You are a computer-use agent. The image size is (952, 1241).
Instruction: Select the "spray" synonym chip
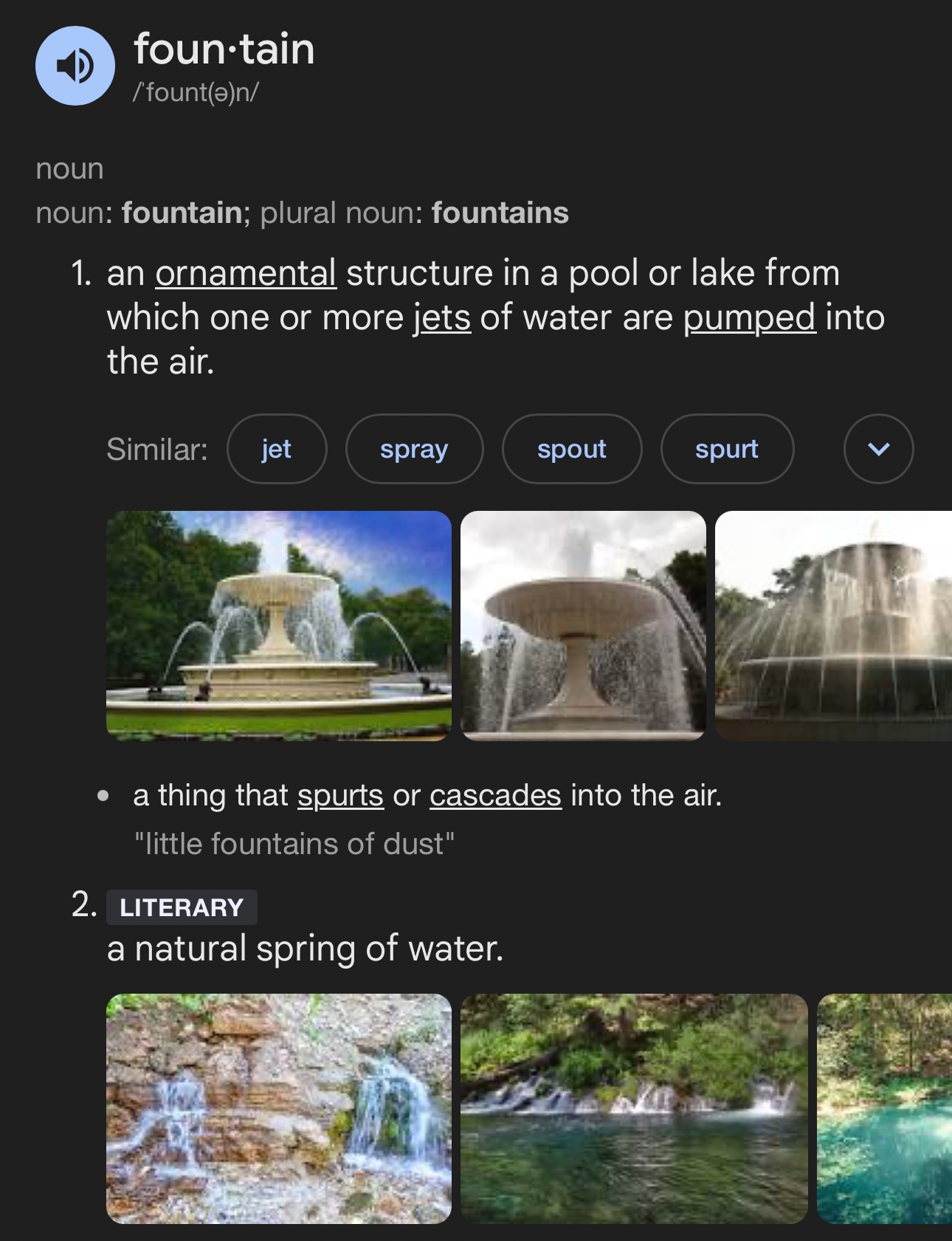(x=414, y=449)
